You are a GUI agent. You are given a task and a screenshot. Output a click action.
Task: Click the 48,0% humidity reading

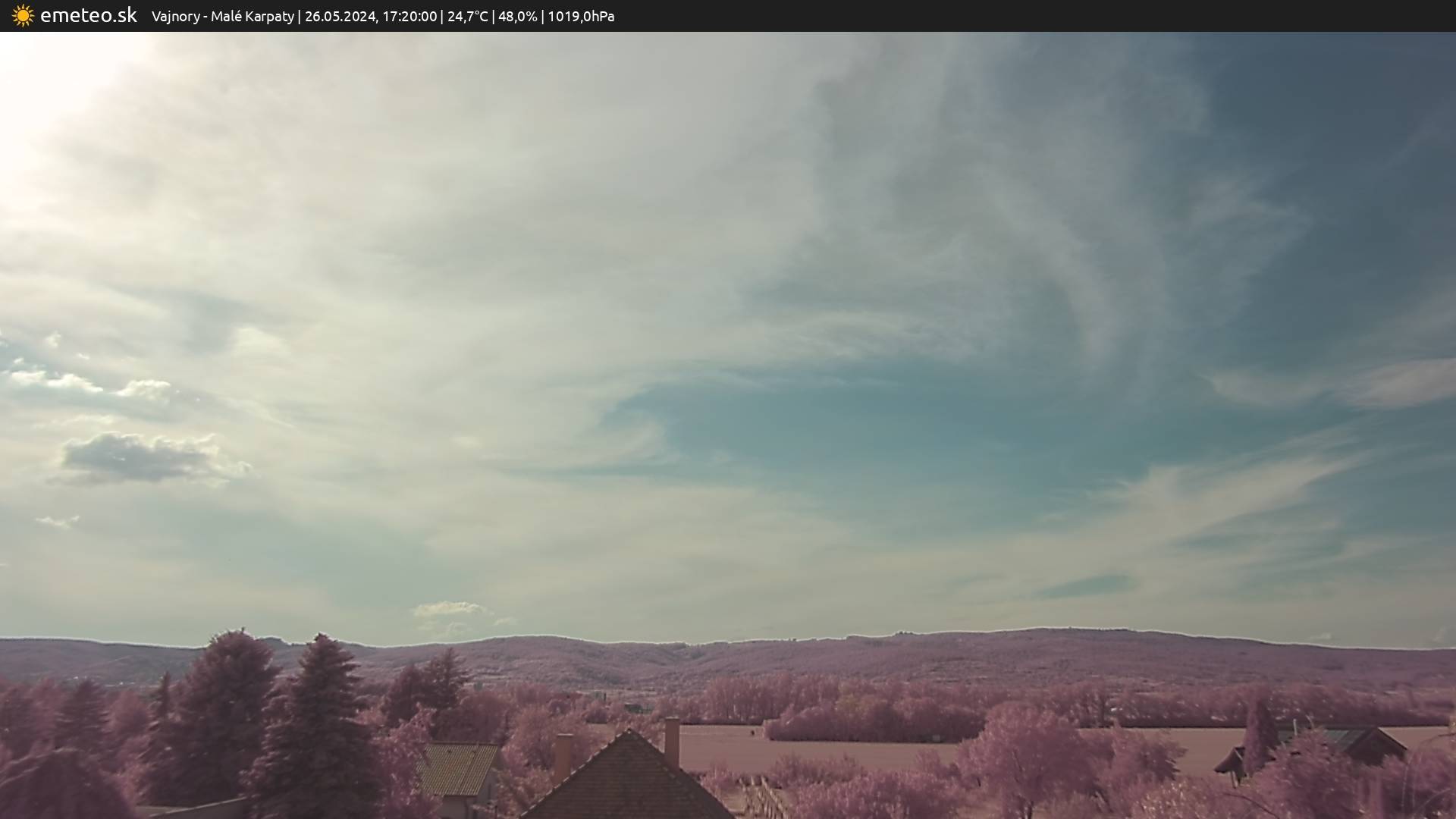pos(517,16)
